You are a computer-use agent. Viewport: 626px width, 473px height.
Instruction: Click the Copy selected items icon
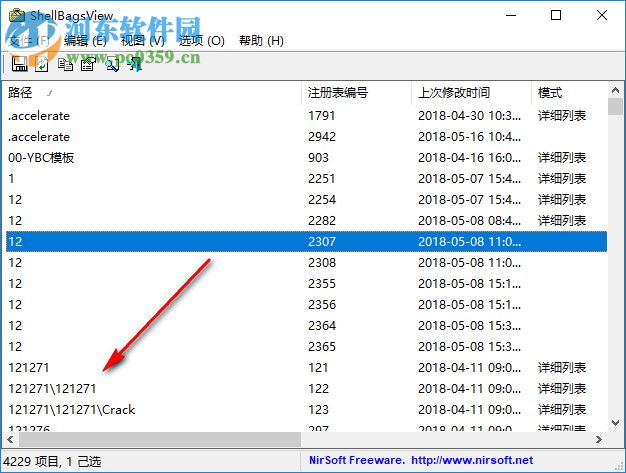click(65, 64)
